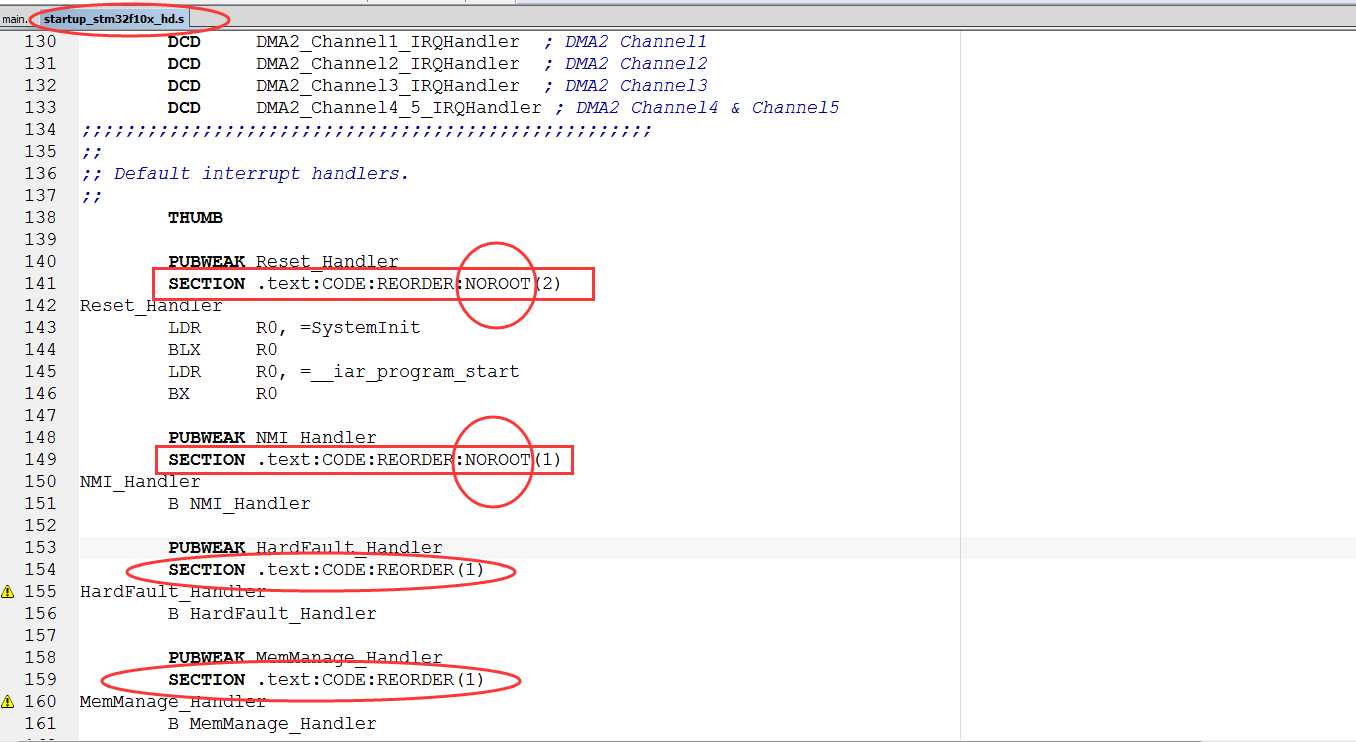Screen dimensions: 1356x742
Task: Click line number 147 in the gutter
Action: click(x=40, y=416)
